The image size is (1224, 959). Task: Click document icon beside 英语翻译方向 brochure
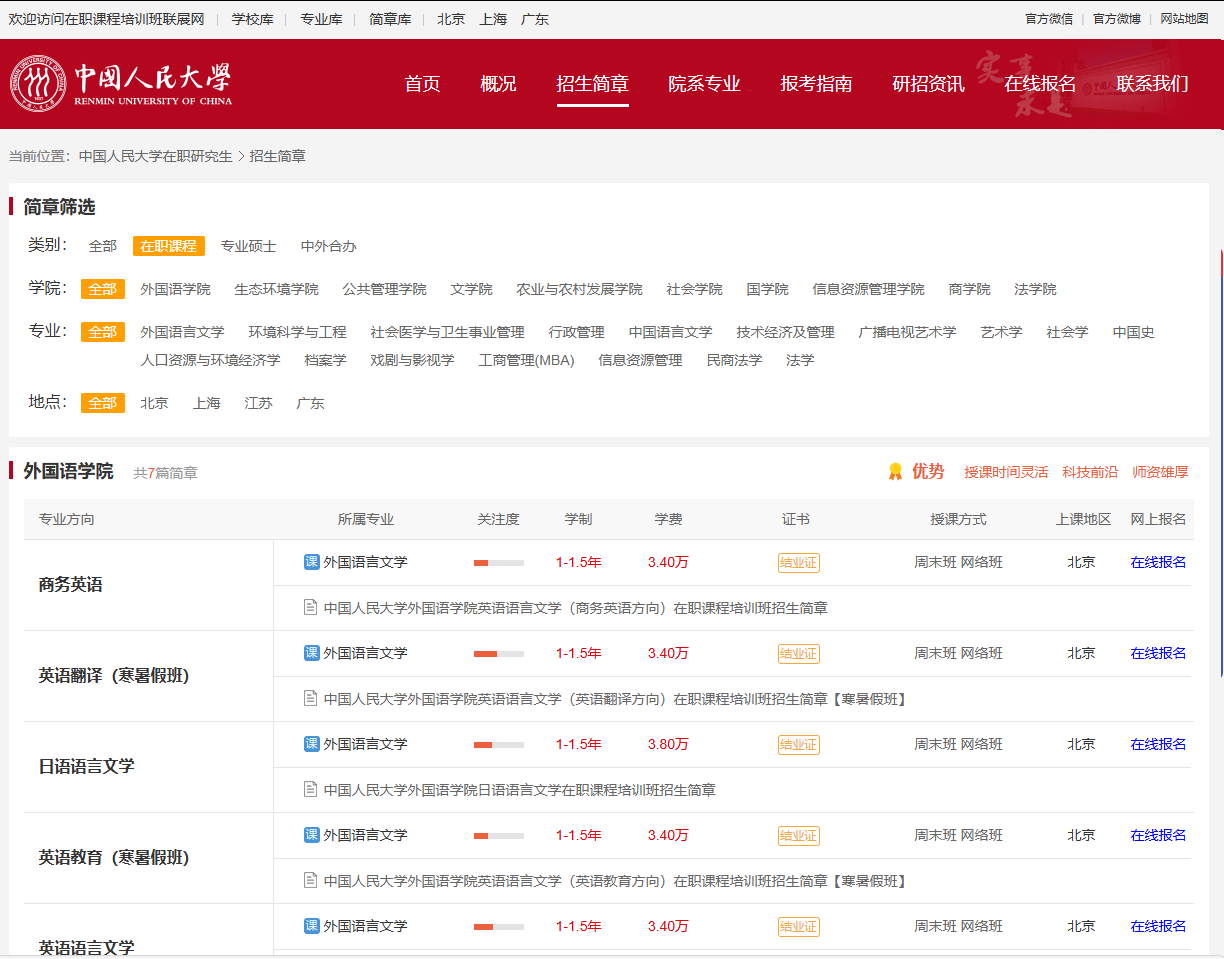tap(311, 698)
